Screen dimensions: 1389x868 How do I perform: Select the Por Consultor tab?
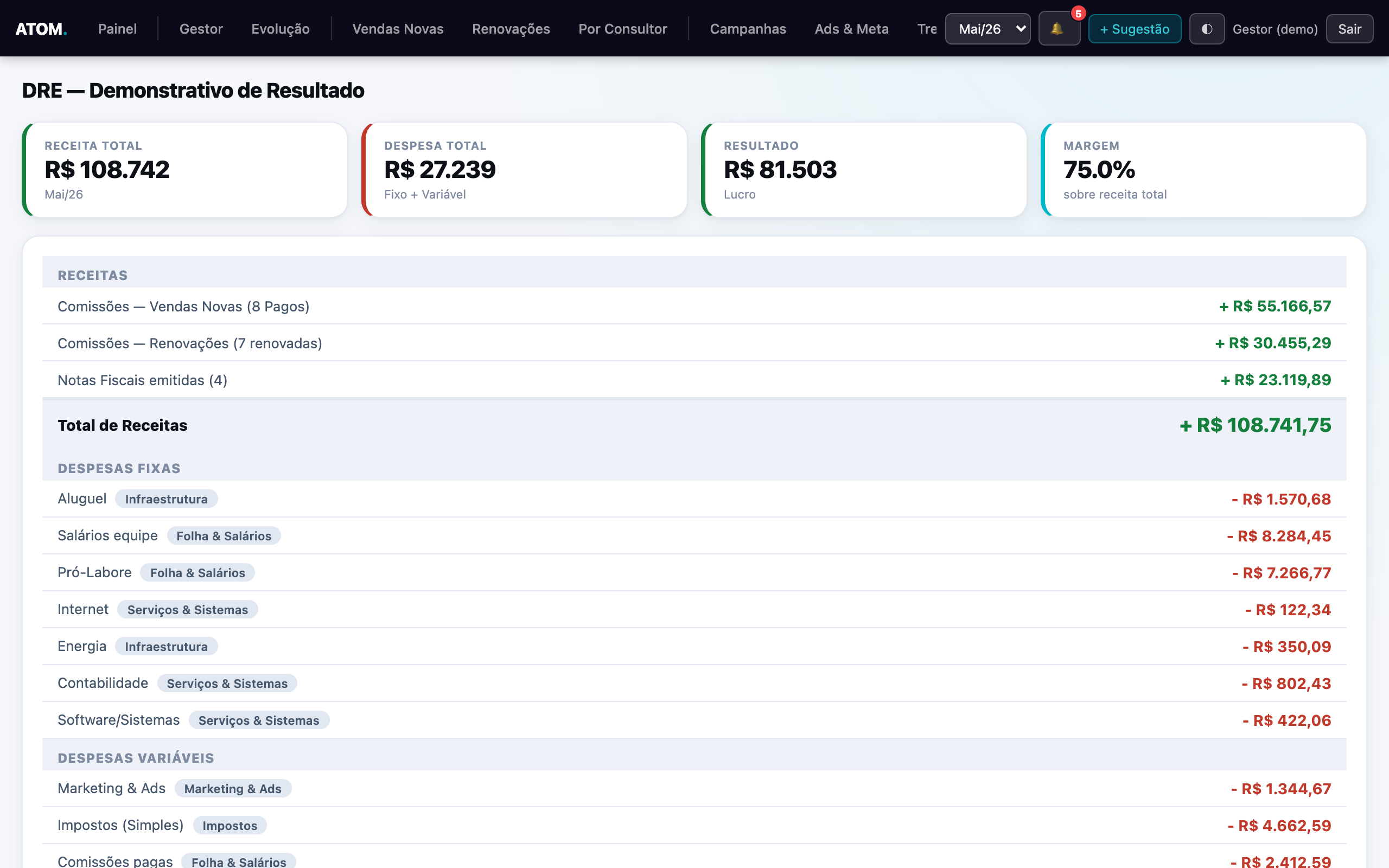pyautogui.click(x=623, y=29)
